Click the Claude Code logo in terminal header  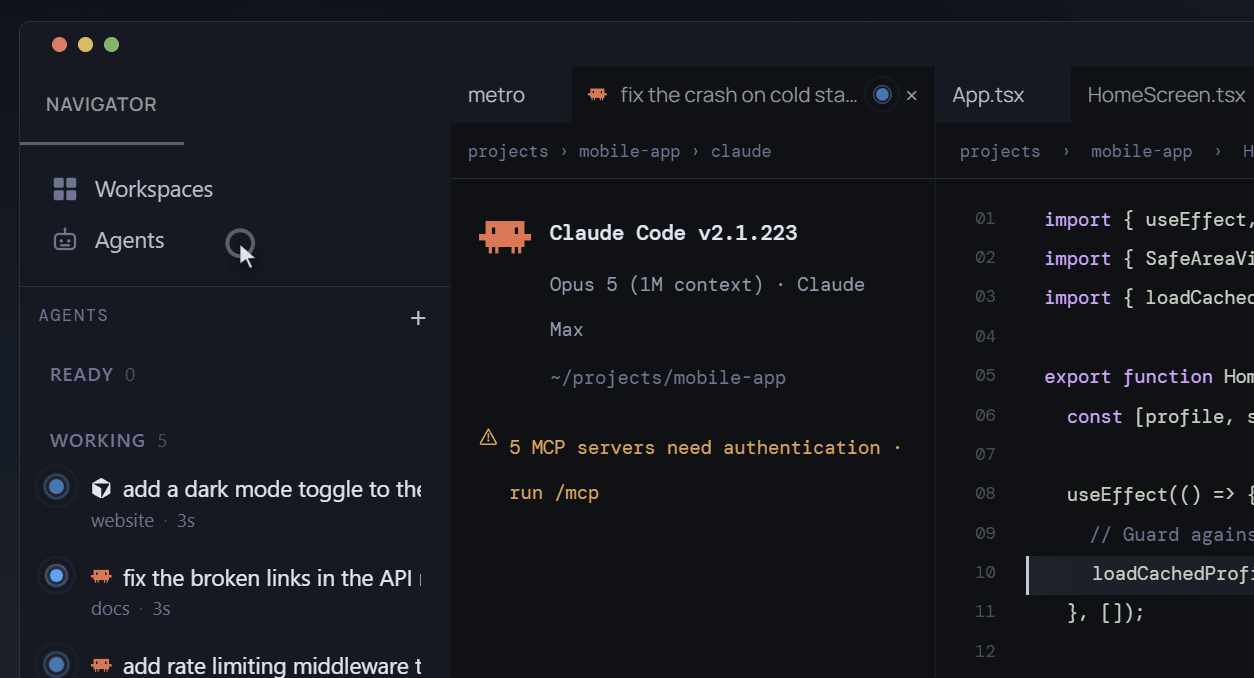click(504, 236)
